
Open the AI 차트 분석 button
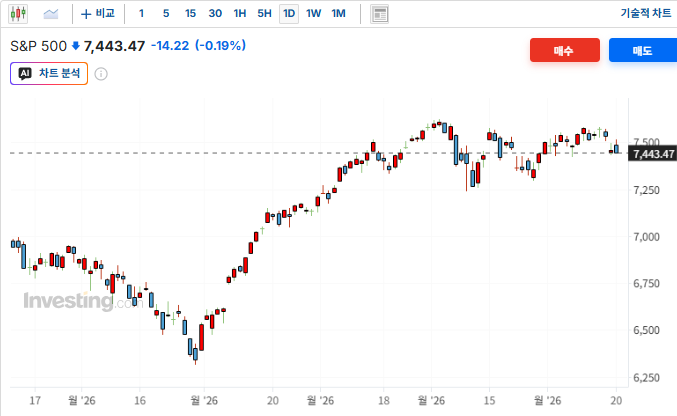[x=49, y=73]
